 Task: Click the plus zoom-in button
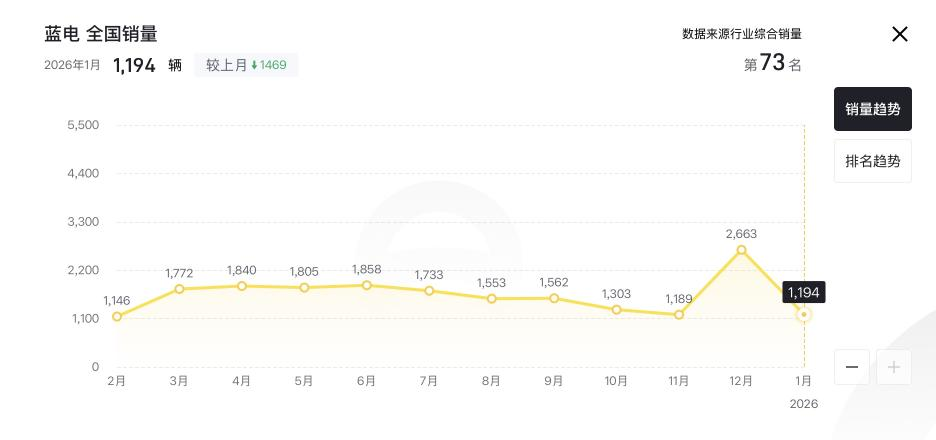point(893,367)
